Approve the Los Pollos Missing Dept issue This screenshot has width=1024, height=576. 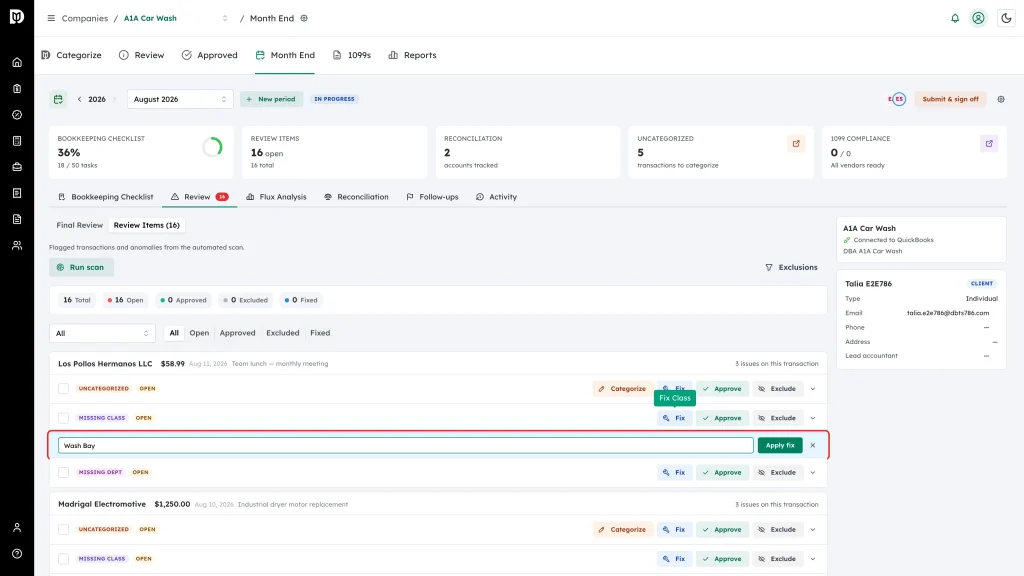click(722, 472)
